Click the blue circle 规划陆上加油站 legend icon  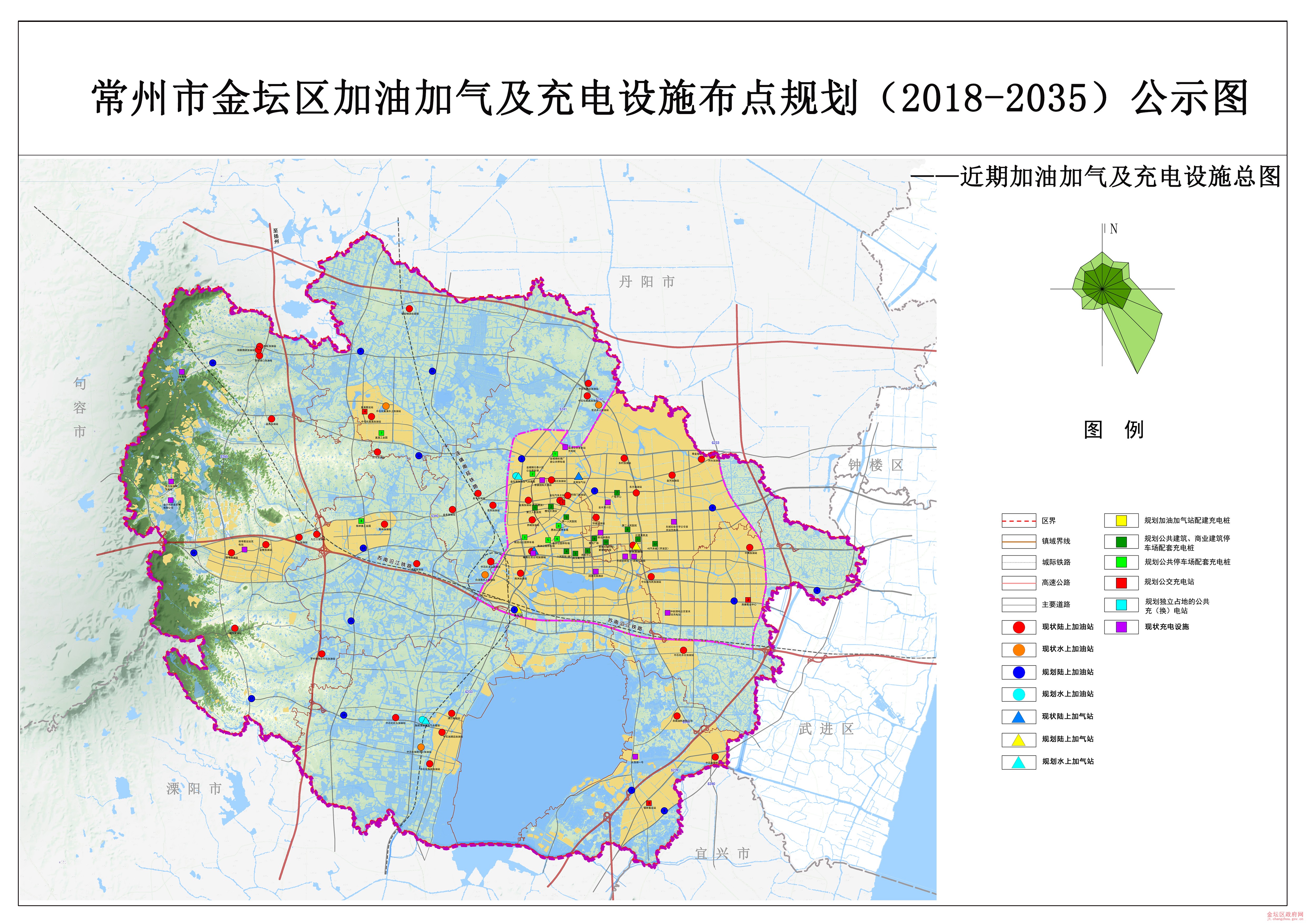point(1019,672)
